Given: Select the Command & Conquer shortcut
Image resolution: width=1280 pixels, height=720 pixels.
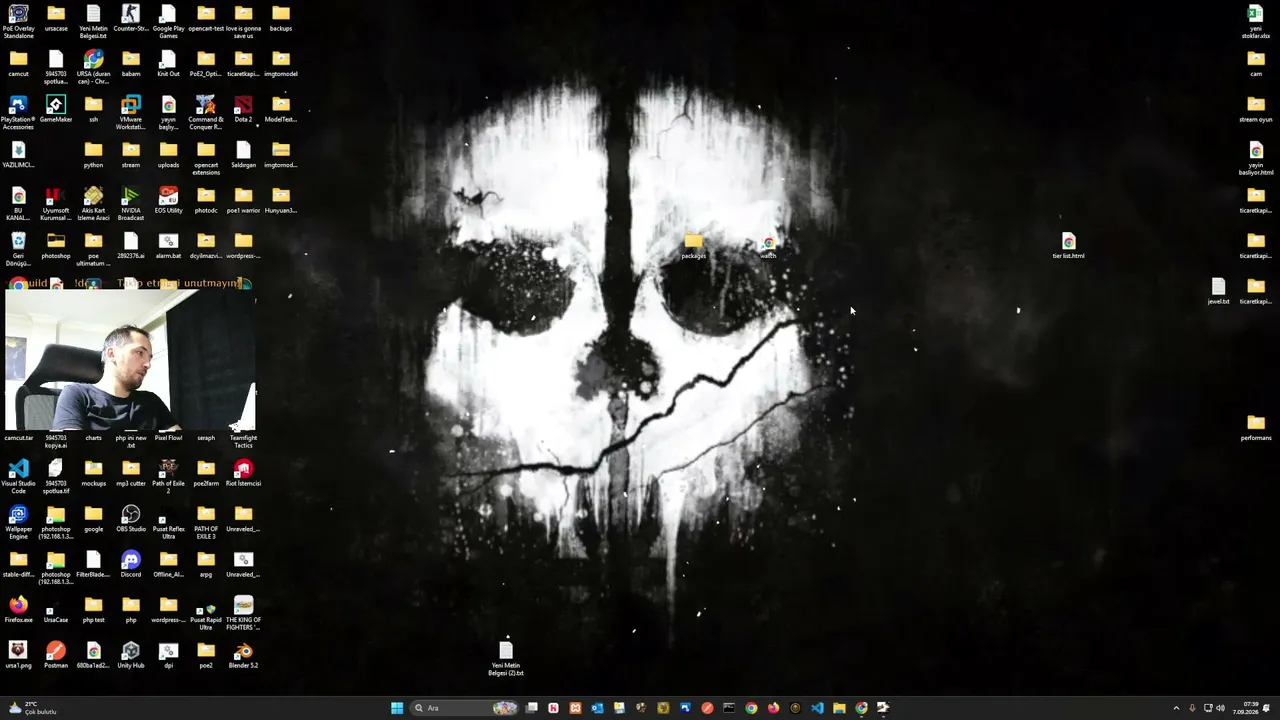Looking at the screenshot, I should pyautogui.click(x=206, y=113).
